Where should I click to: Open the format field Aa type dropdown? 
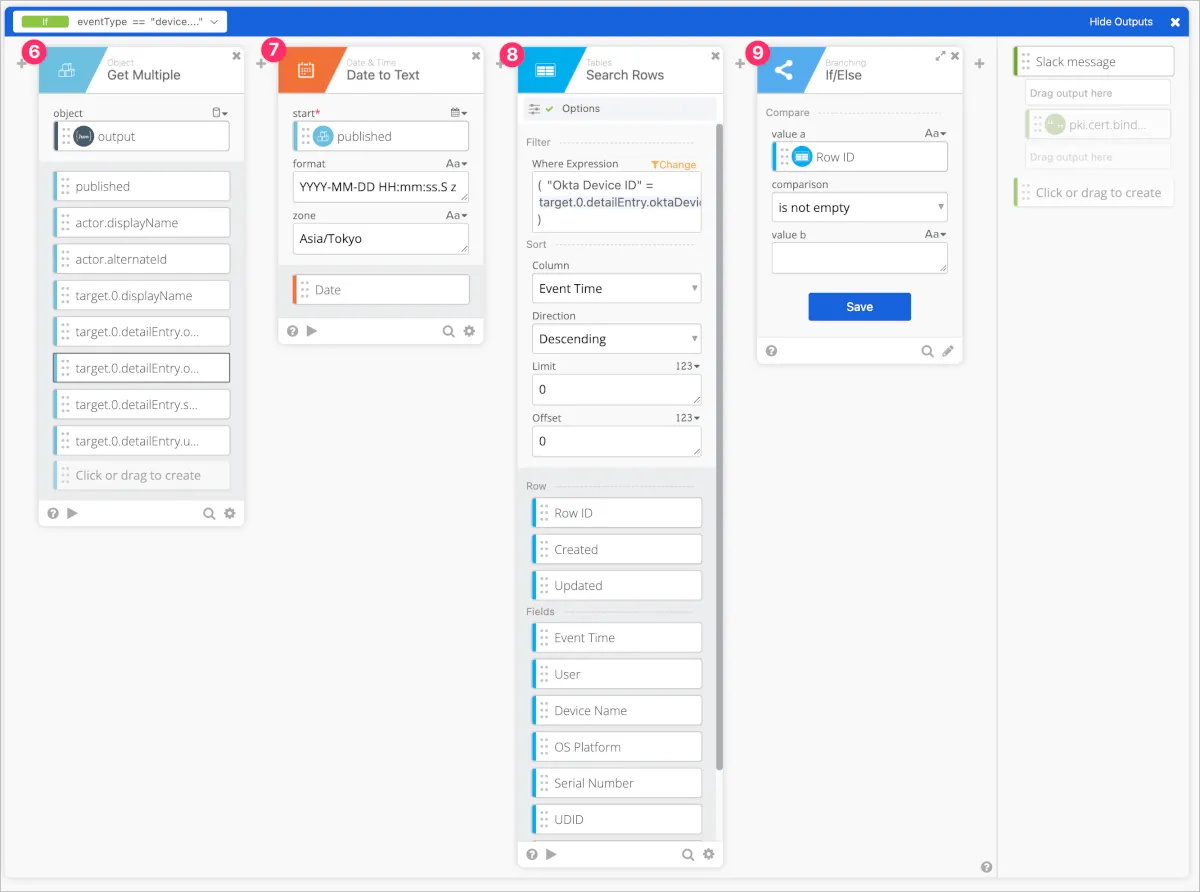[457, 163]
